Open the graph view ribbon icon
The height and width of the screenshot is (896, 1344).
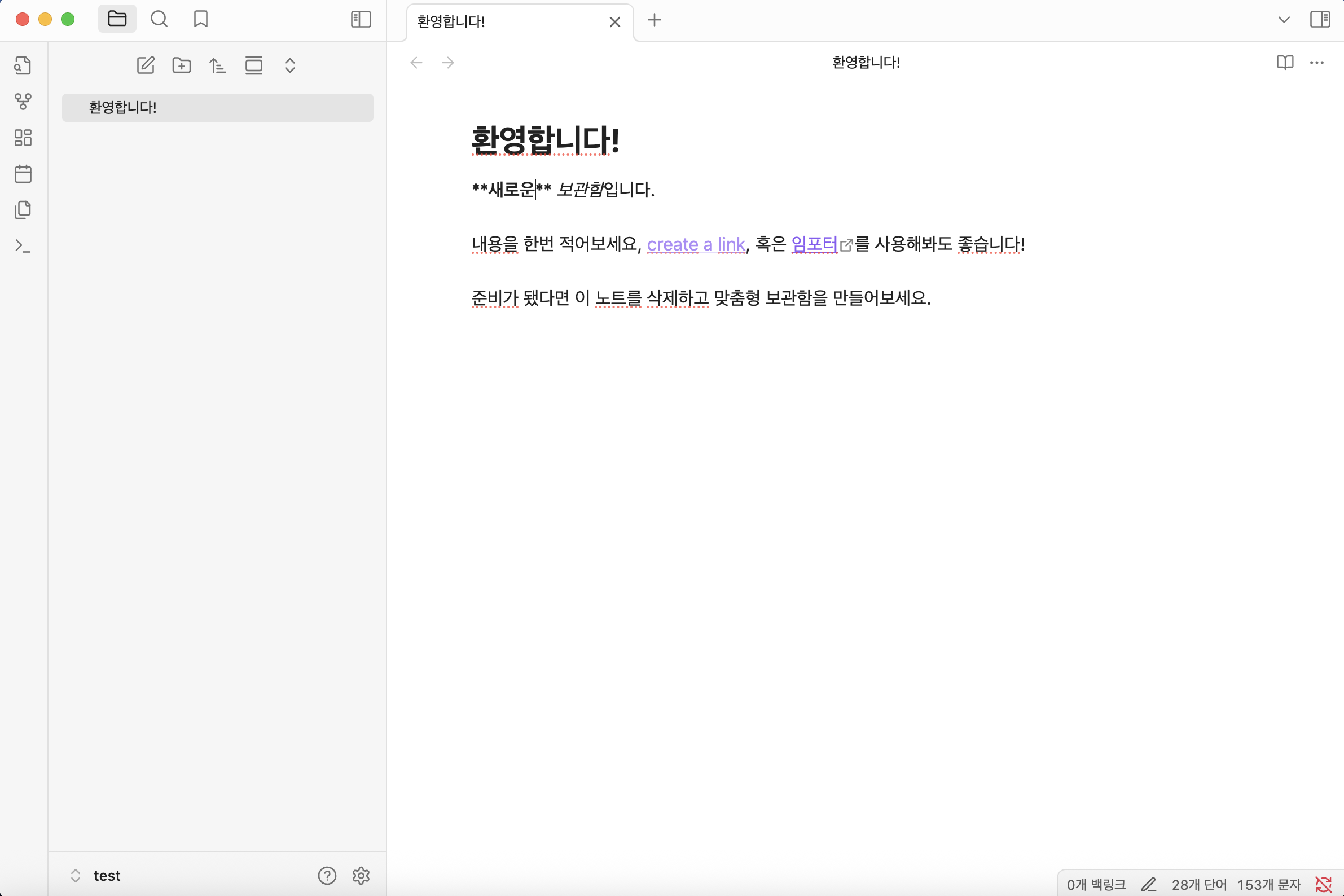pyautogui.click(x=23, y=102)
